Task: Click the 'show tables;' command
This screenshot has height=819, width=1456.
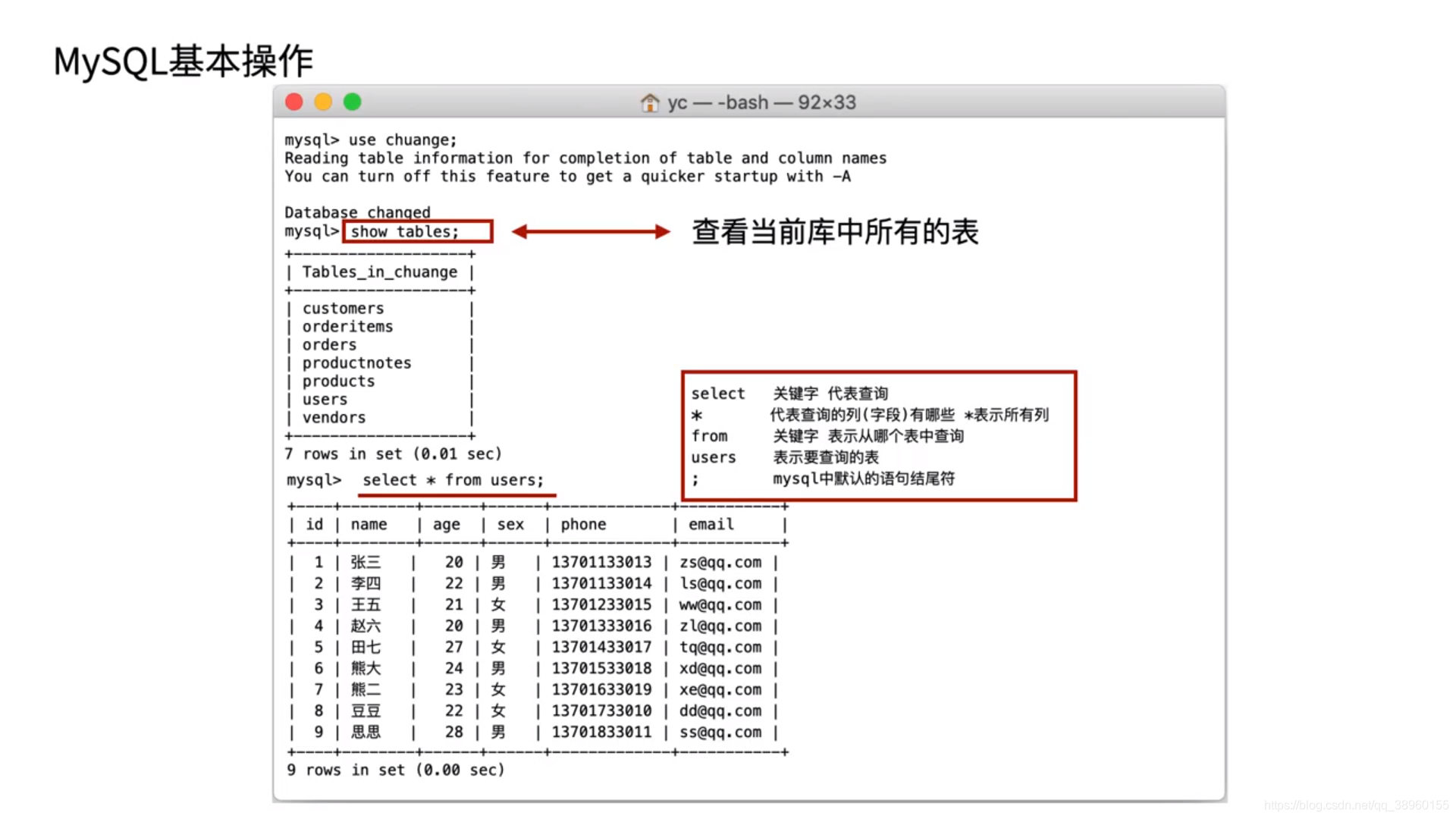Action: click(x=405, y=232)
